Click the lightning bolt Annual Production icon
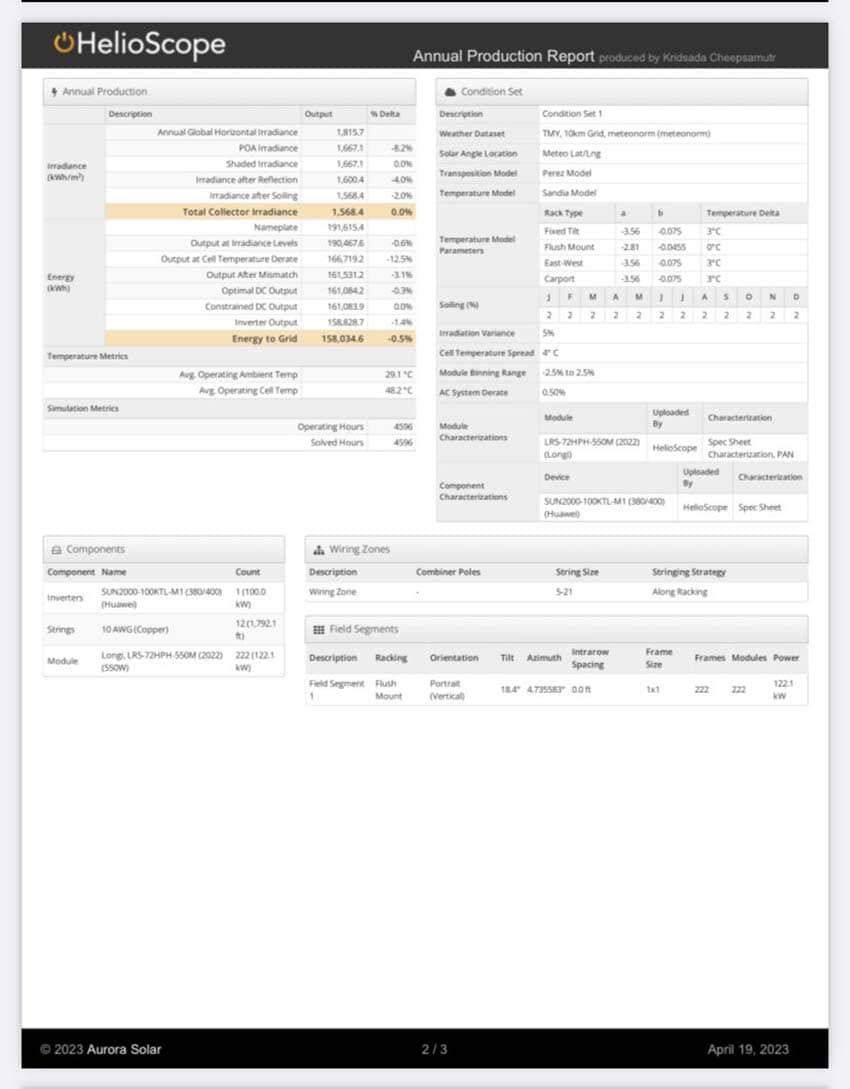Viewport: 850px width, 1089px height. point(54,92)
